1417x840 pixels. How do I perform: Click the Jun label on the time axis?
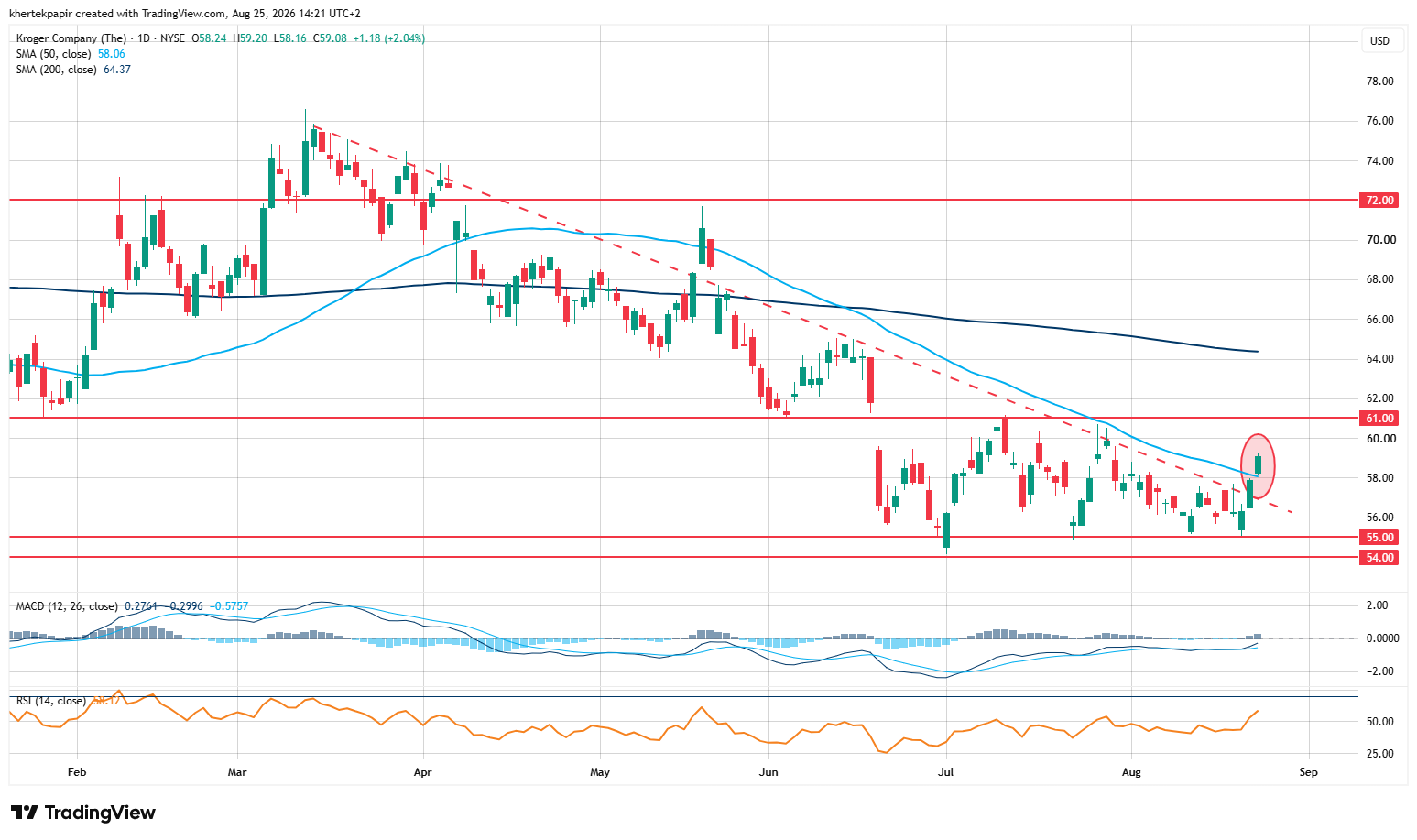pyautogui.click(x=768, y=772)
